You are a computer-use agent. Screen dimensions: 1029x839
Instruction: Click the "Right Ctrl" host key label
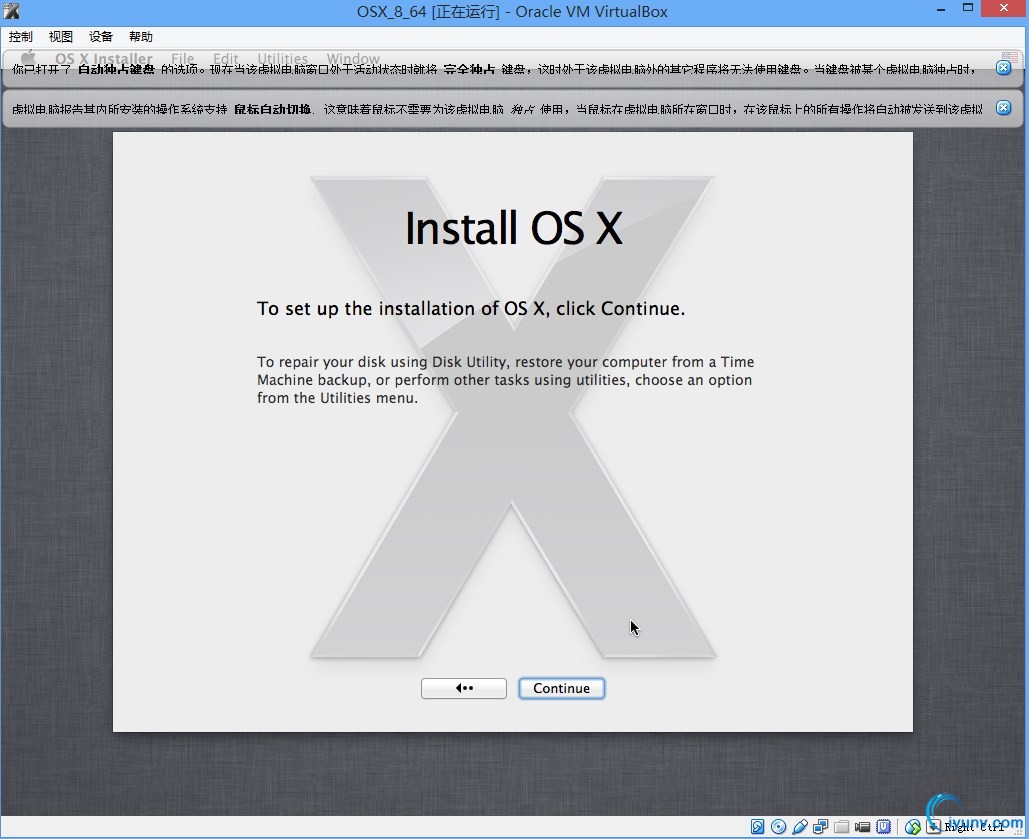tap(974, 827)
